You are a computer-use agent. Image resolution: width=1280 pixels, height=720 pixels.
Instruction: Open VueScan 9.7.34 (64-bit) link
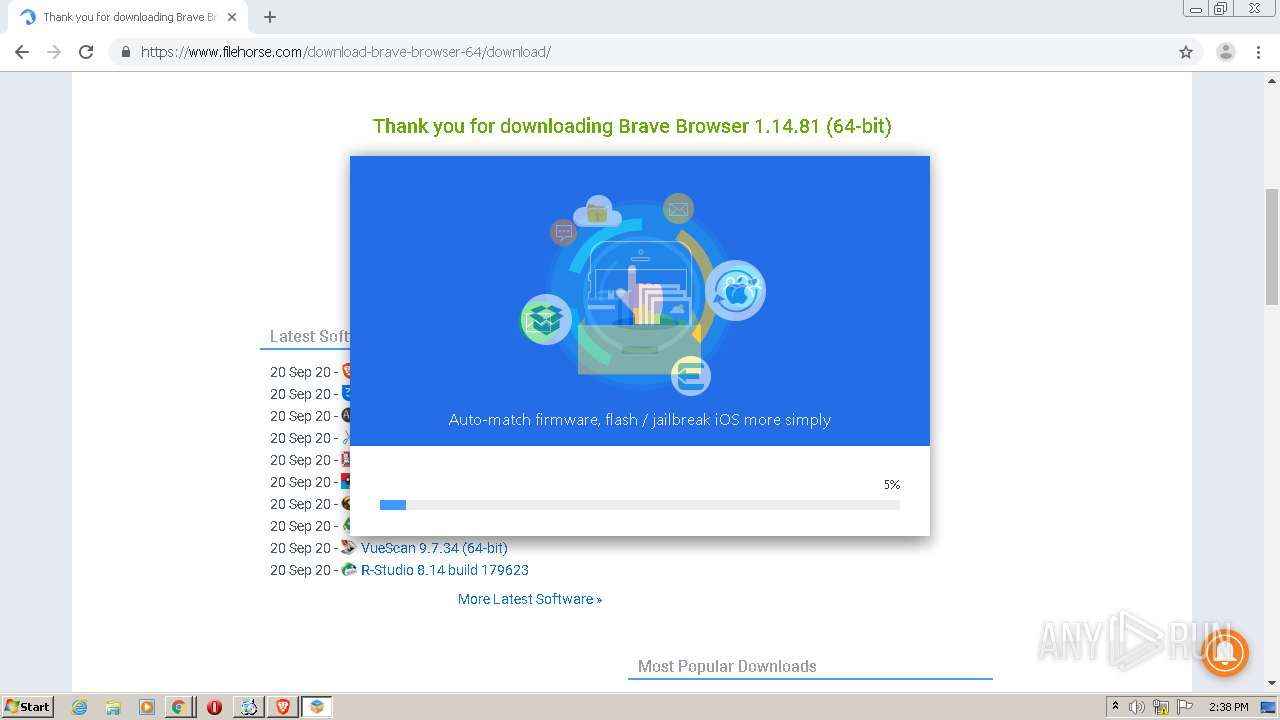pos(434,548)
